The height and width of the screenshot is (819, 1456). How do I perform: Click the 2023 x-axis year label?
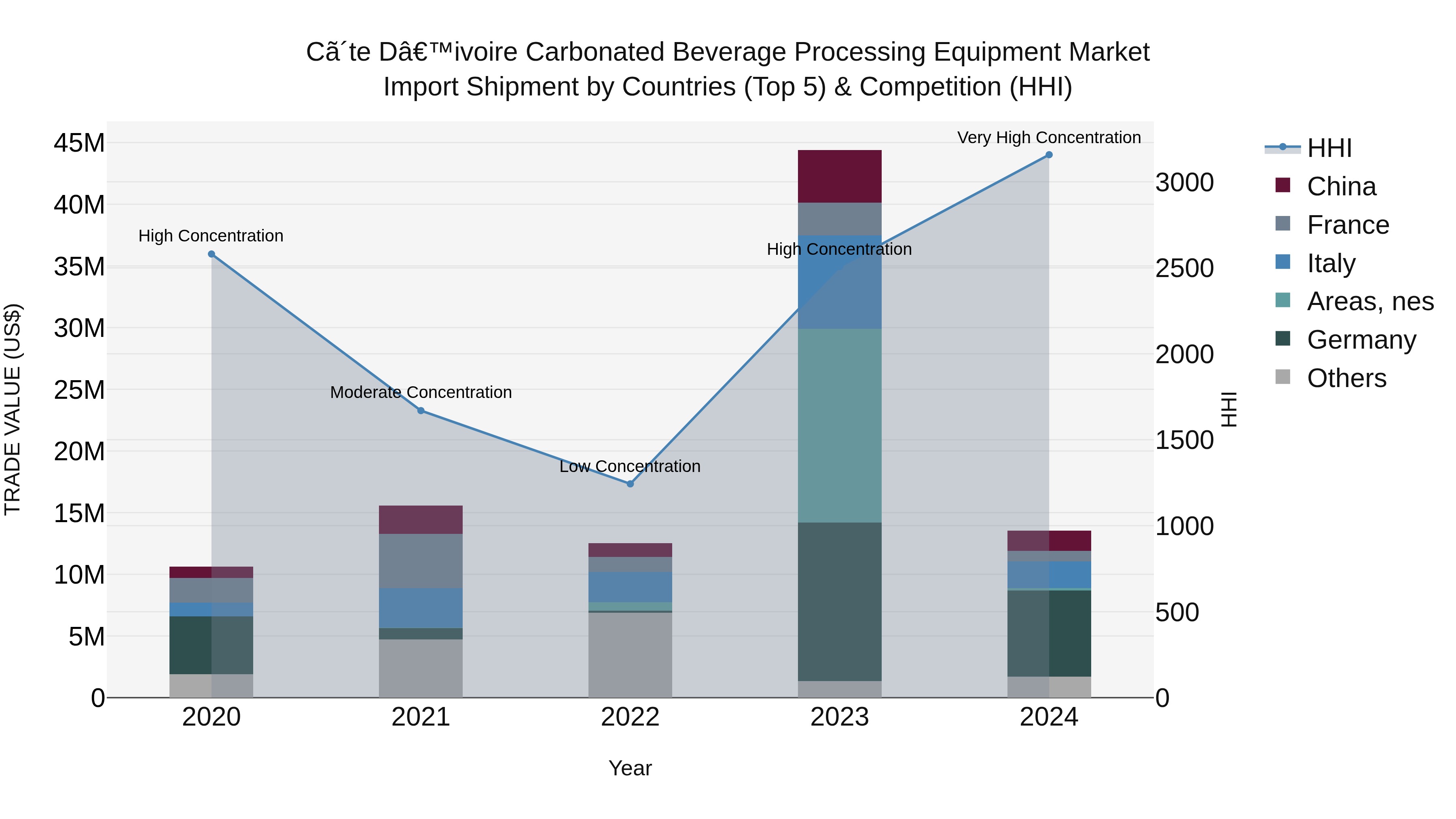coord(839,717)
